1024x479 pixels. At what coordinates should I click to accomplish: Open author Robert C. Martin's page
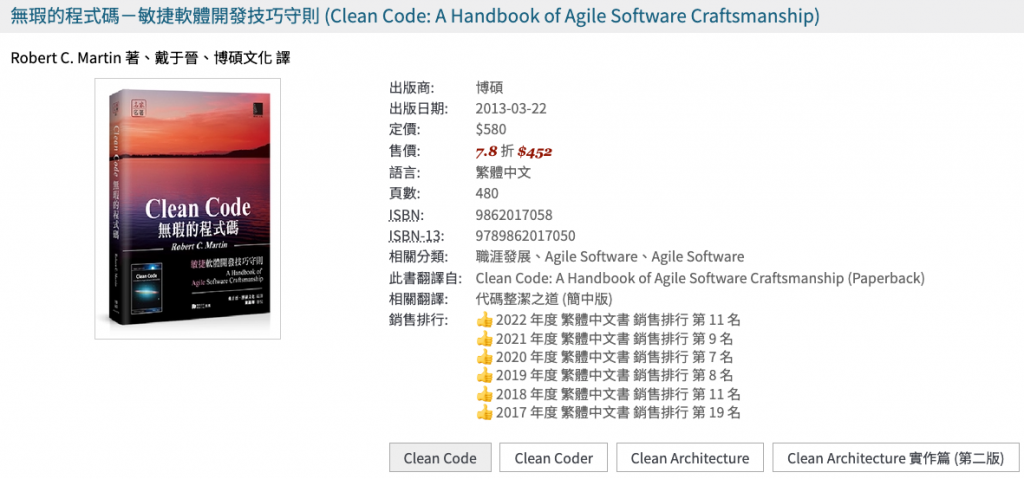(67, 57)
